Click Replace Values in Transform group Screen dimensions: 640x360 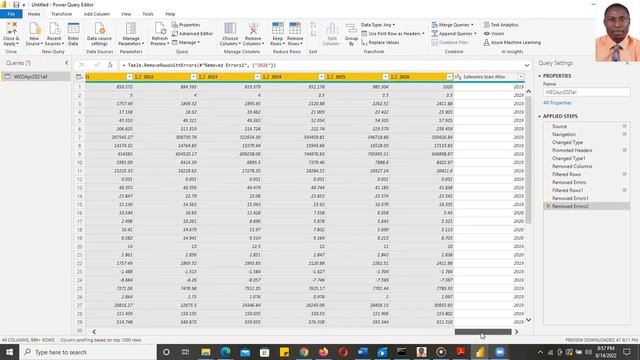380,42
